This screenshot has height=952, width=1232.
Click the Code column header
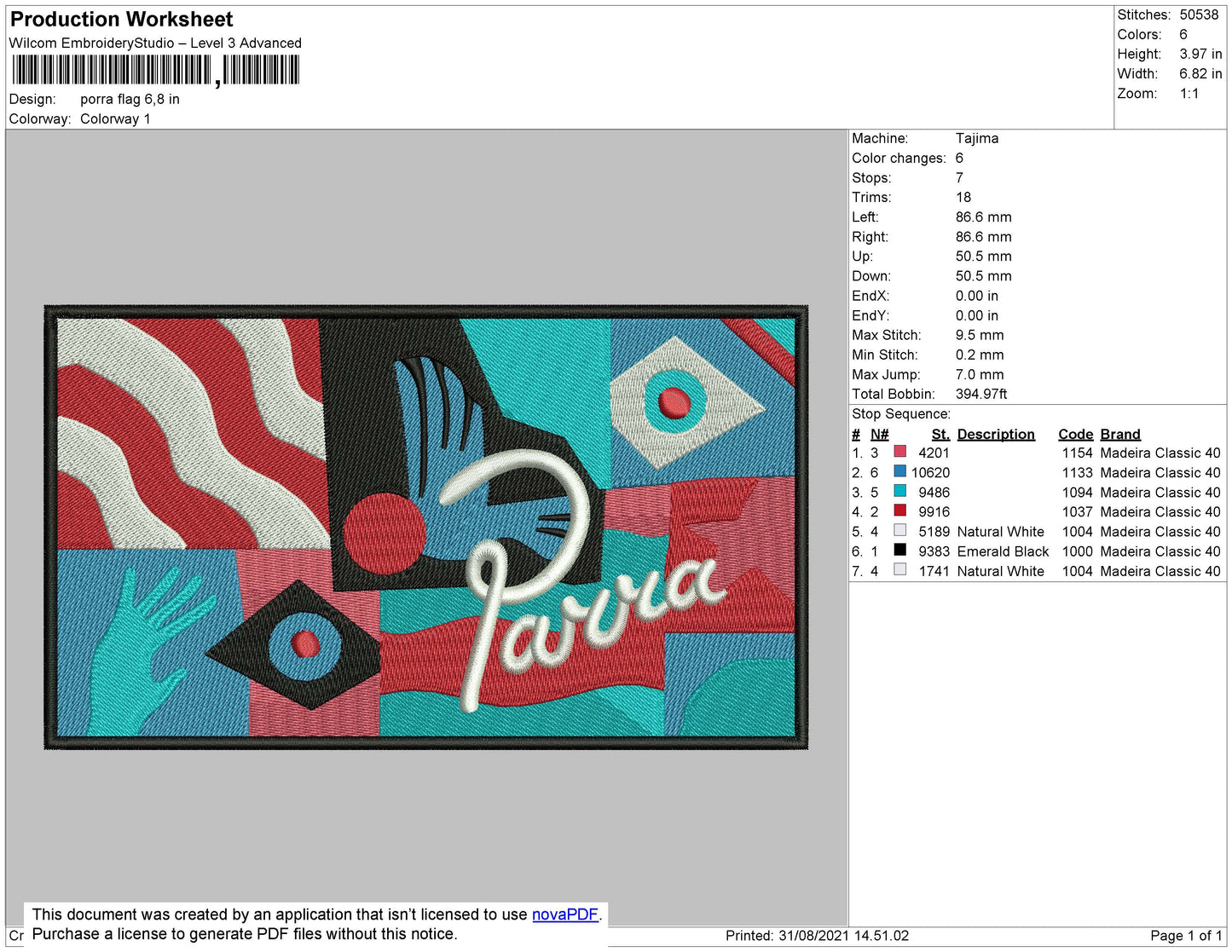1075,434
